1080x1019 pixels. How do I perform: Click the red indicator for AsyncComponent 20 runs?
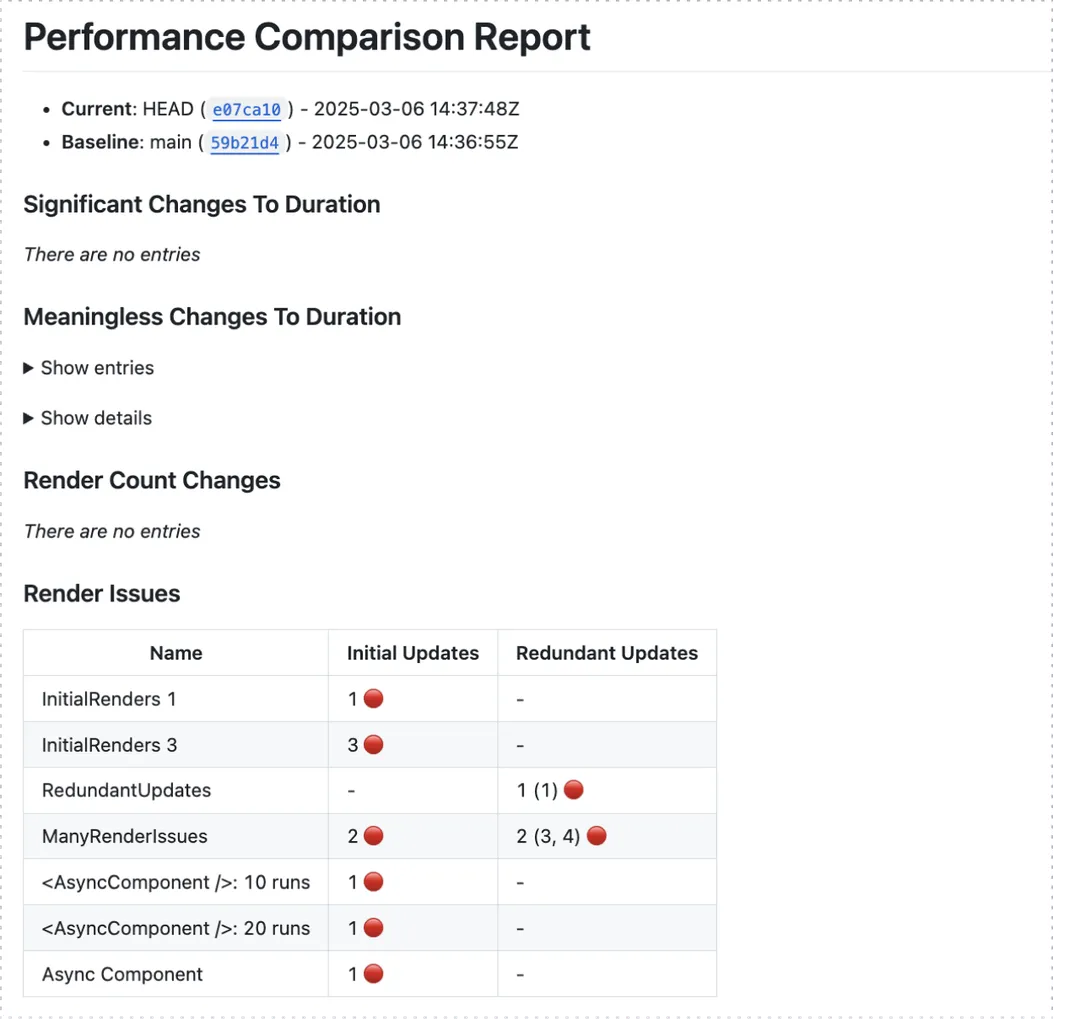click(x=371, y=927)
